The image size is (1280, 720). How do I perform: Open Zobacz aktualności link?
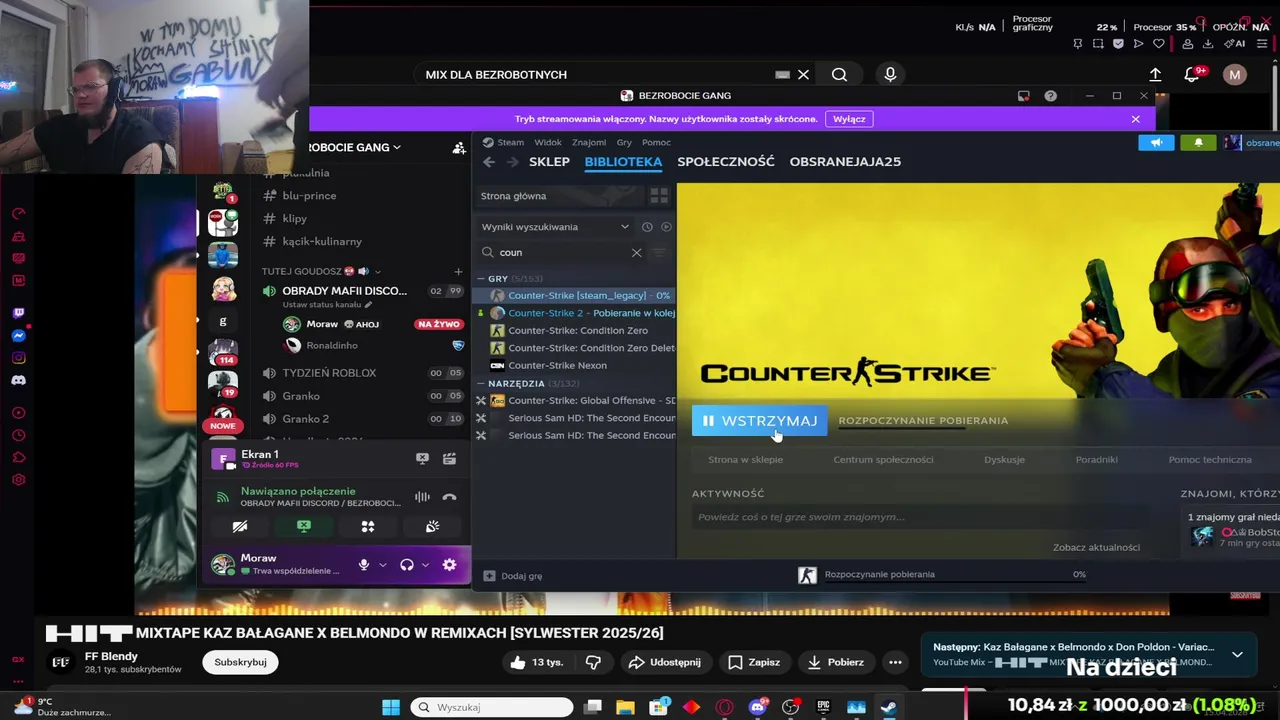pyautogui.click(x=1096, y=548)
